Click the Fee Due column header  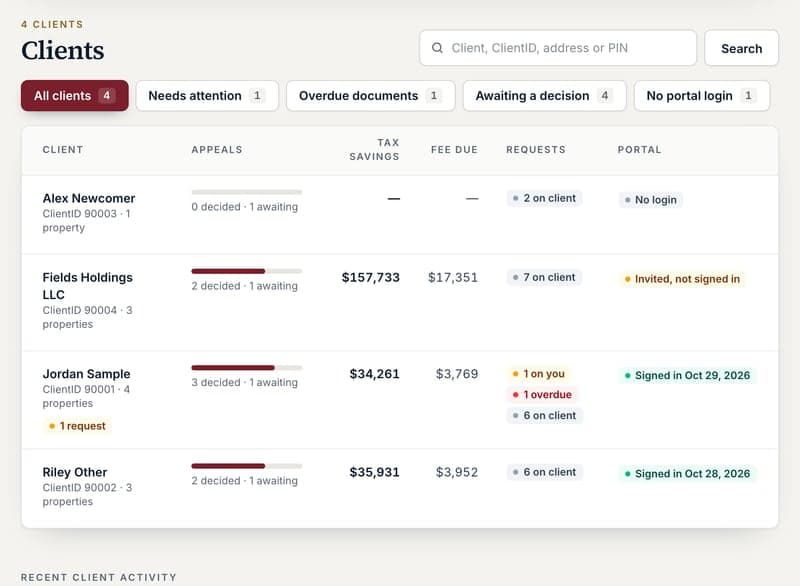(454, 150)
